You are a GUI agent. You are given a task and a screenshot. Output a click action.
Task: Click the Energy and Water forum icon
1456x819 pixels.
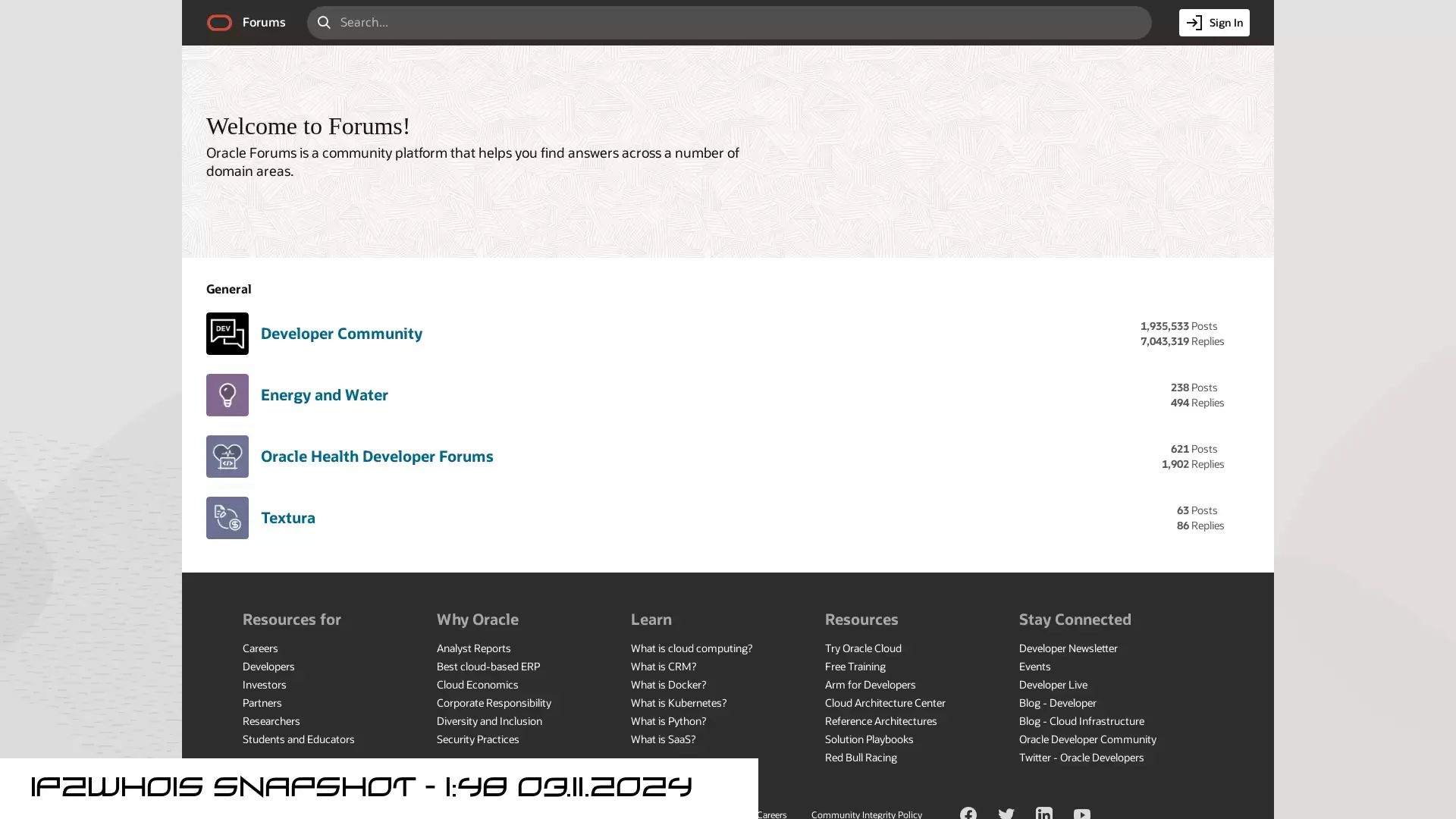coord(227,394)
